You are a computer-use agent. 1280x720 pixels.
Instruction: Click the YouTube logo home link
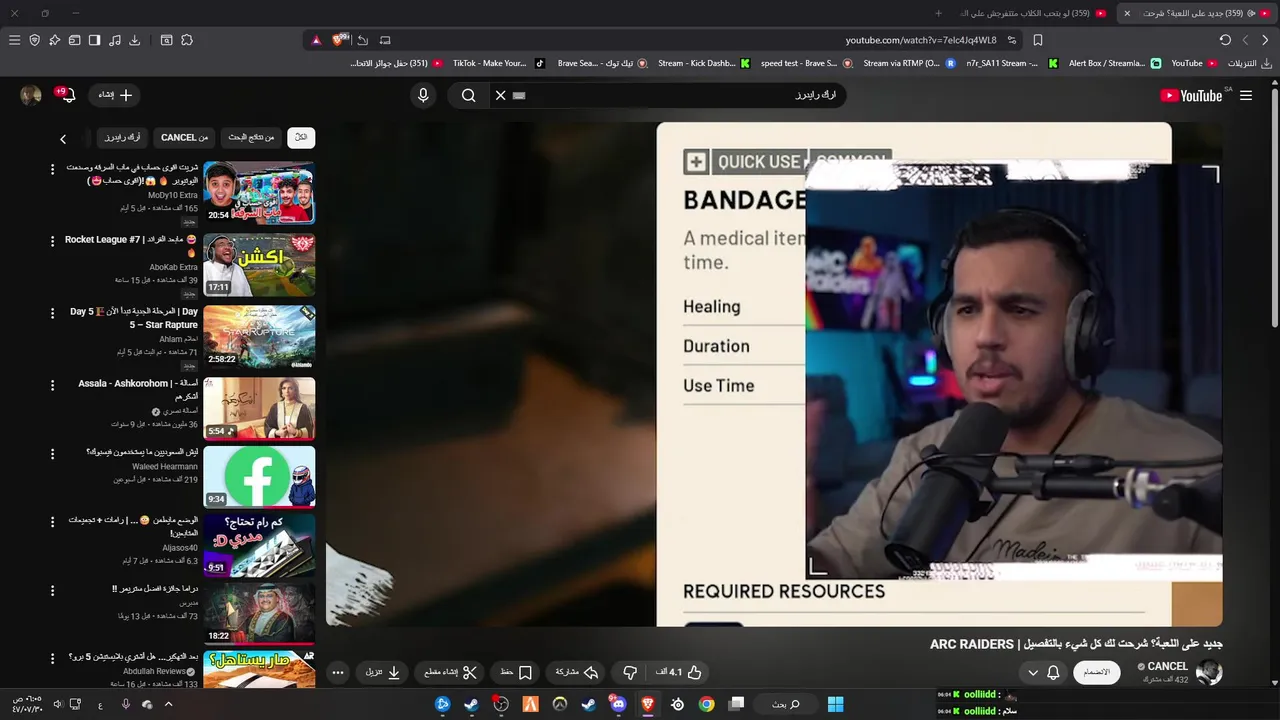tap(1191, 96)
